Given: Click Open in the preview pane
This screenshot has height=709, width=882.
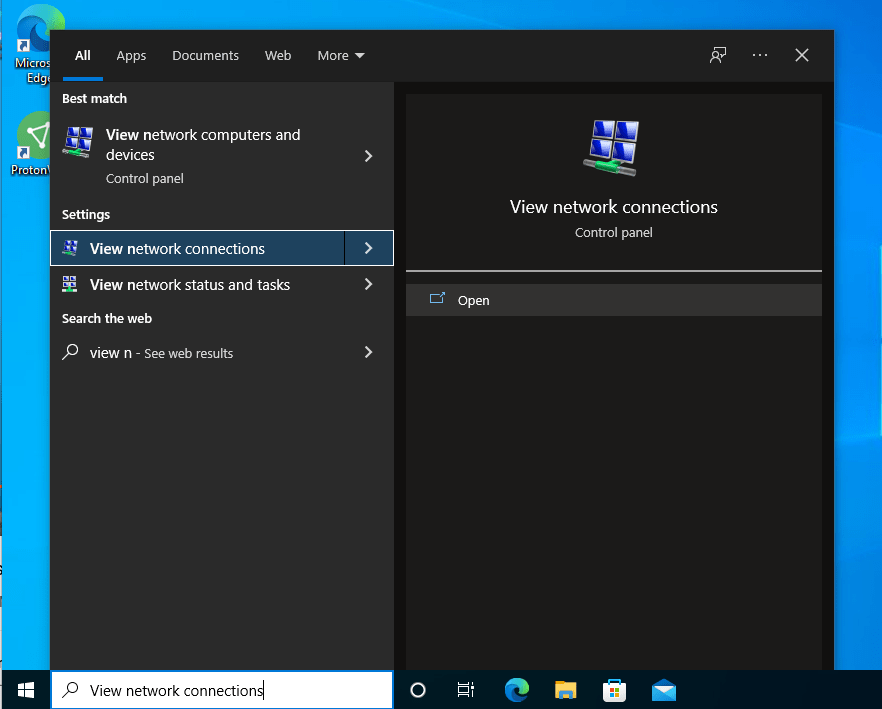Looking at the screenshot, I should click(473, 300).
